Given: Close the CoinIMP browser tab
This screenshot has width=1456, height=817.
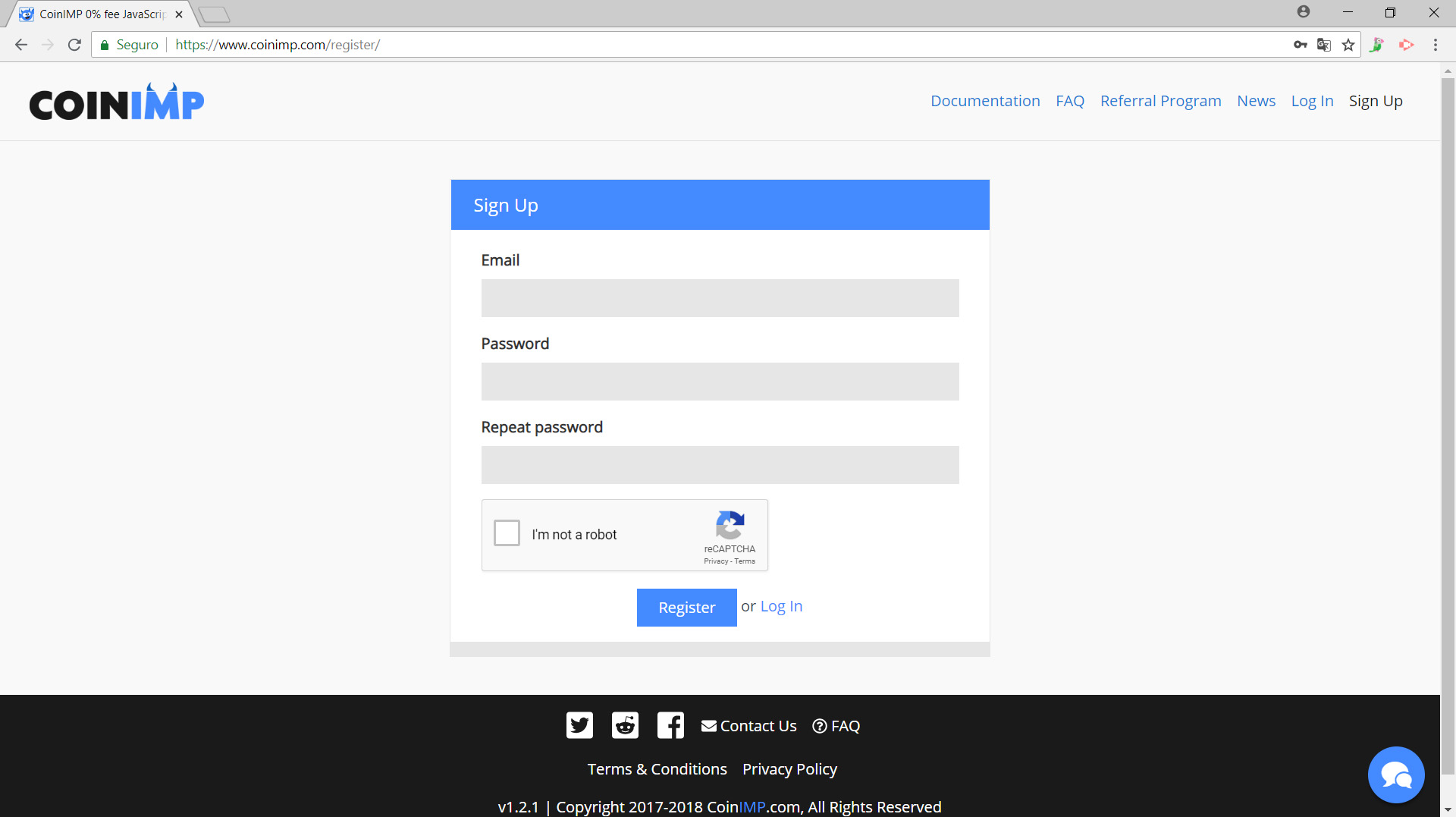Looking at the screenshot, I should click(x=179, y=14).
